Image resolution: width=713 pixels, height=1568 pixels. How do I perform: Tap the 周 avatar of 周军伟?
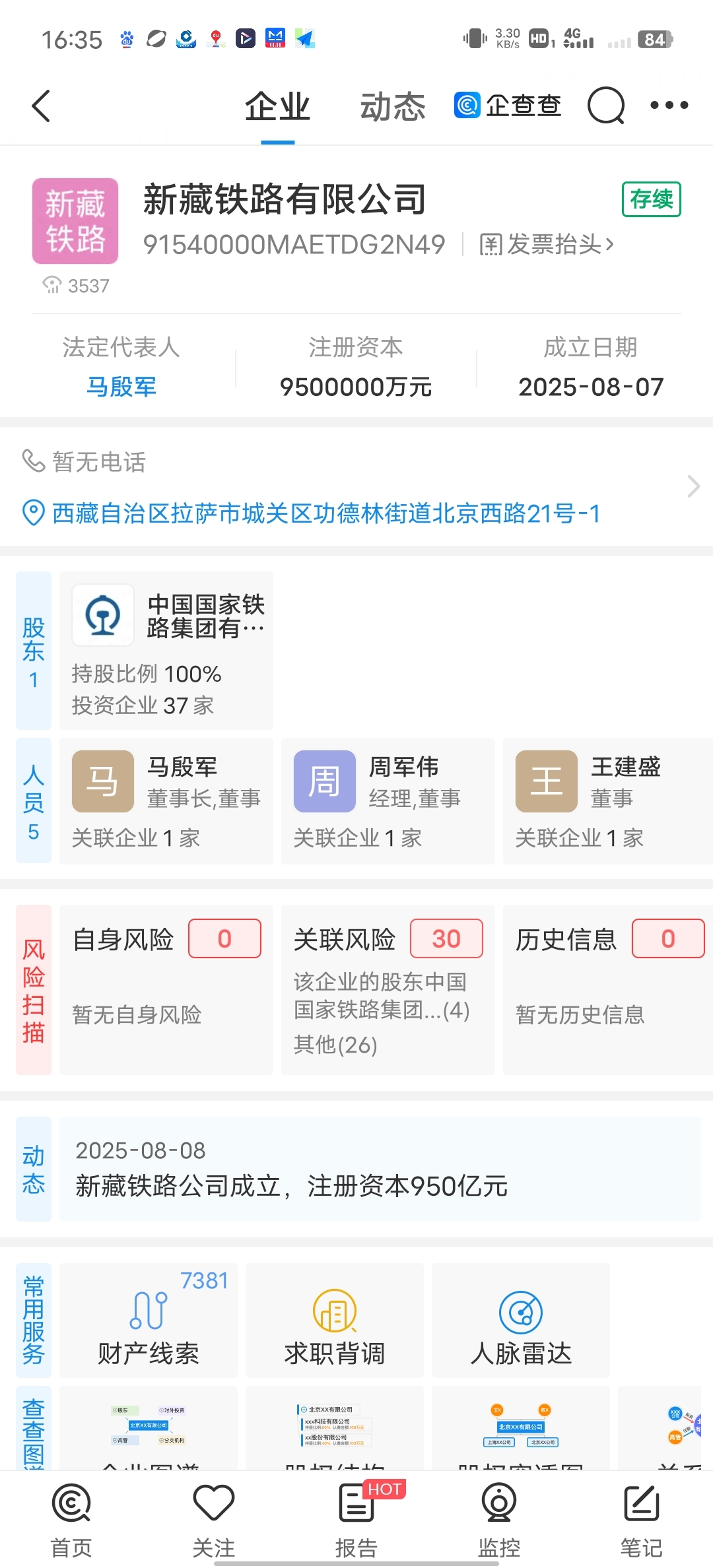click(325, 781)
